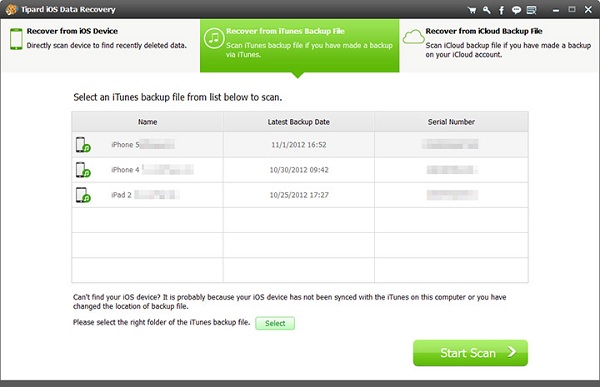
Task: Click the green phone device icon
Action: coord(16,39)
